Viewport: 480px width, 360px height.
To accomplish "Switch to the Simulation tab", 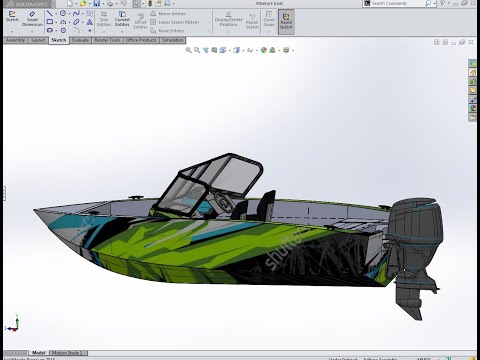I will pyautogui.click(x=173, y=40).
